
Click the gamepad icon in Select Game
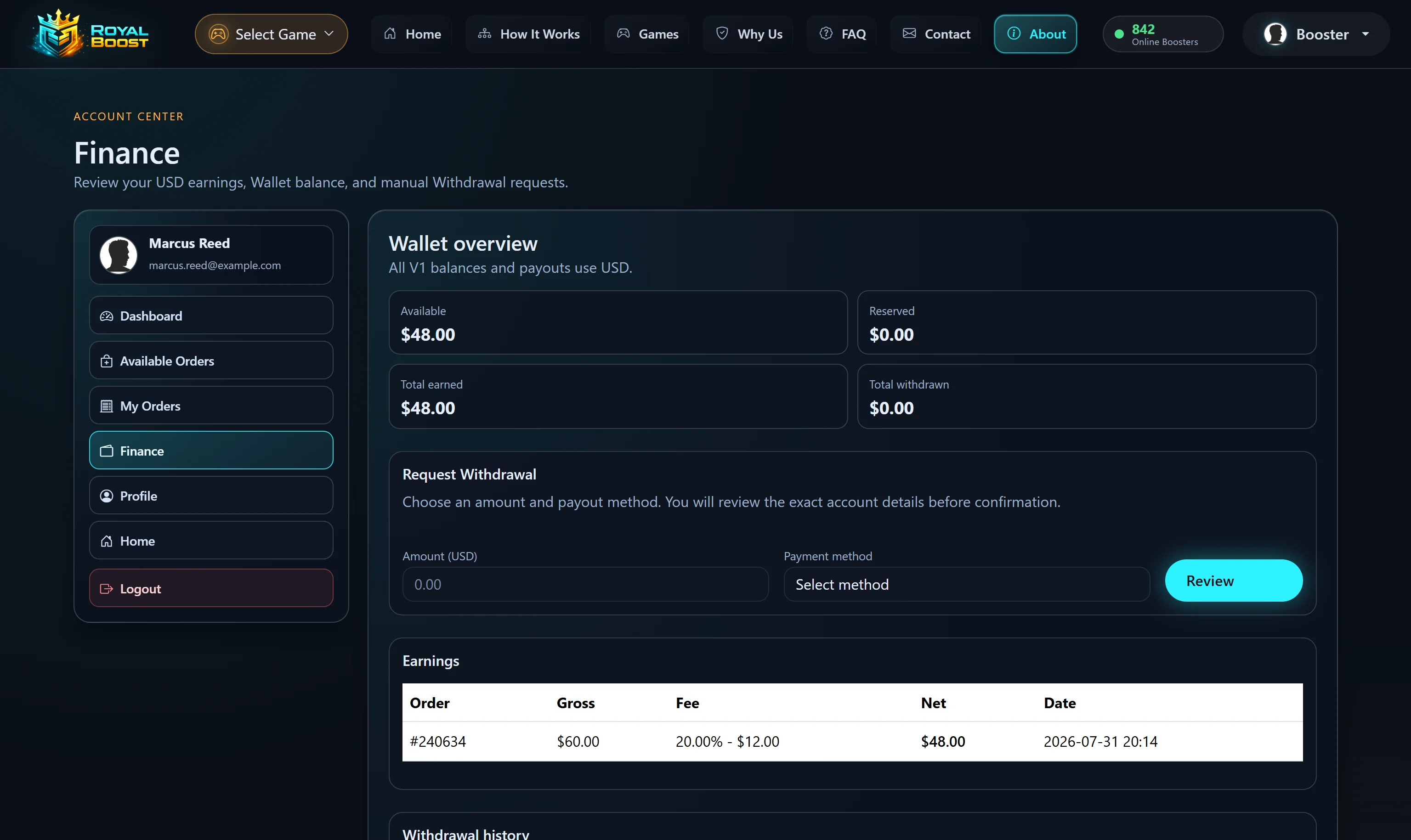click(219, 34)
